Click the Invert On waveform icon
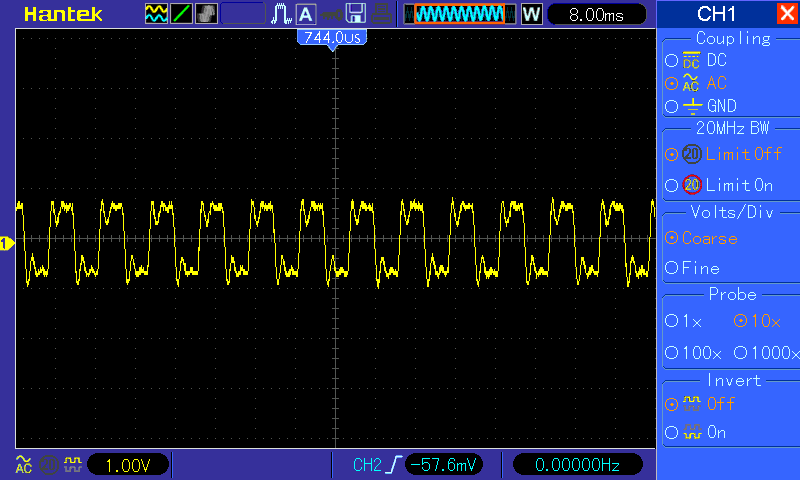Screen dimensions: 800x480 click(692, 432)
